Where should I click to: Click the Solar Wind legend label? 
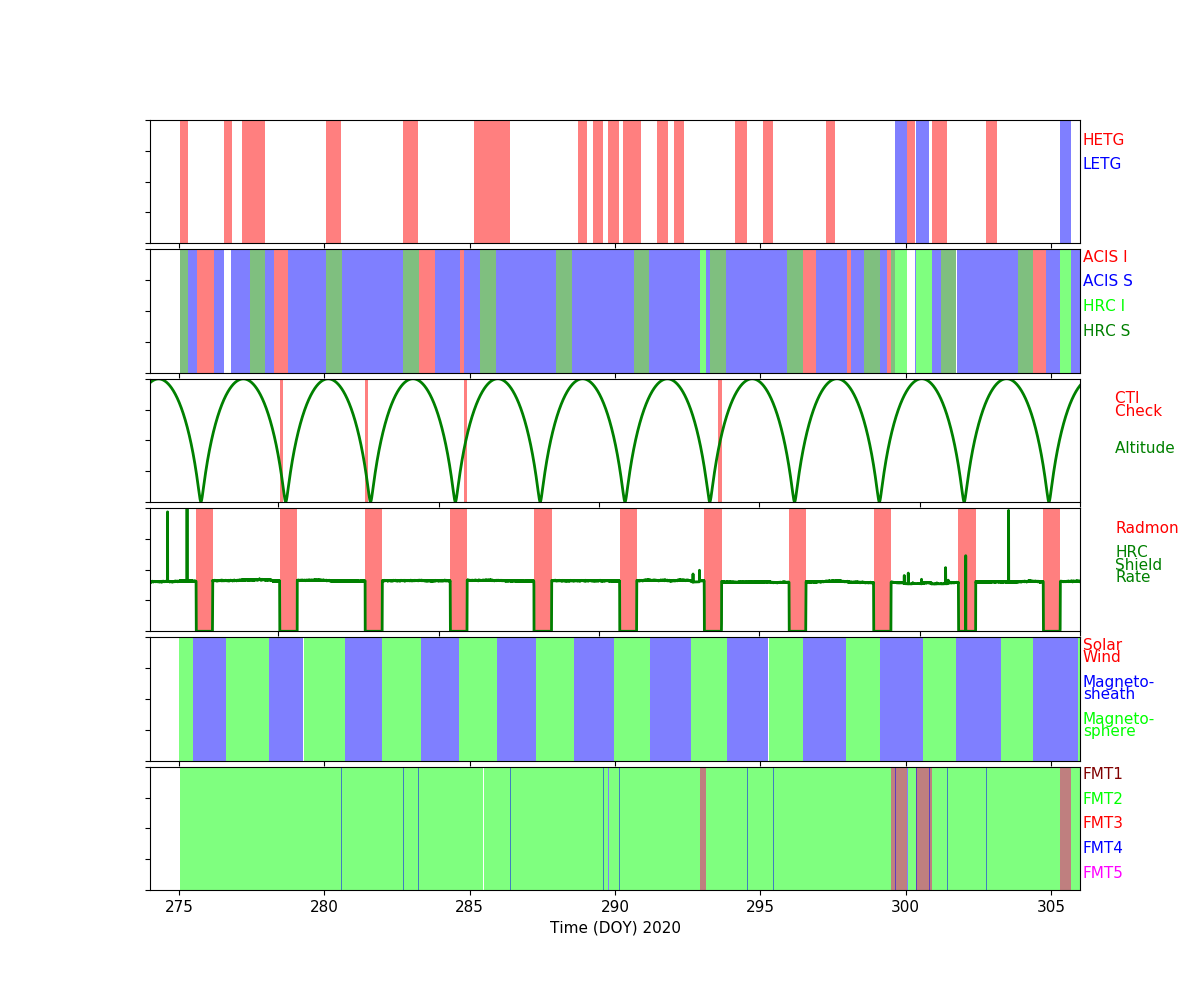1102,651
